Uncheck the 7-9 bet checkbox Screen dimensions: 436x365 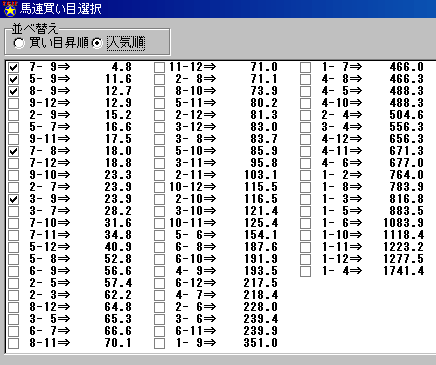click(13, 67)
